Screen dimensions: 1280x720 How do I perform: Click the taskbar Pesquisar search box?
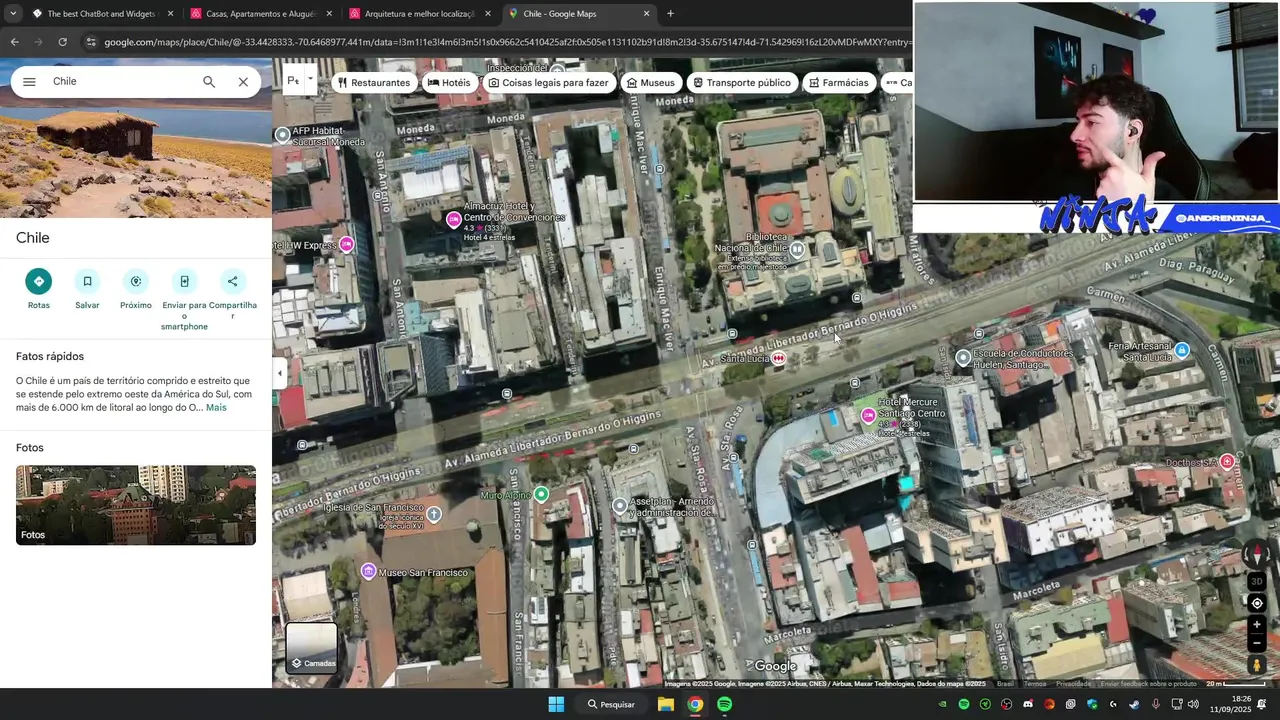[612, 704]
